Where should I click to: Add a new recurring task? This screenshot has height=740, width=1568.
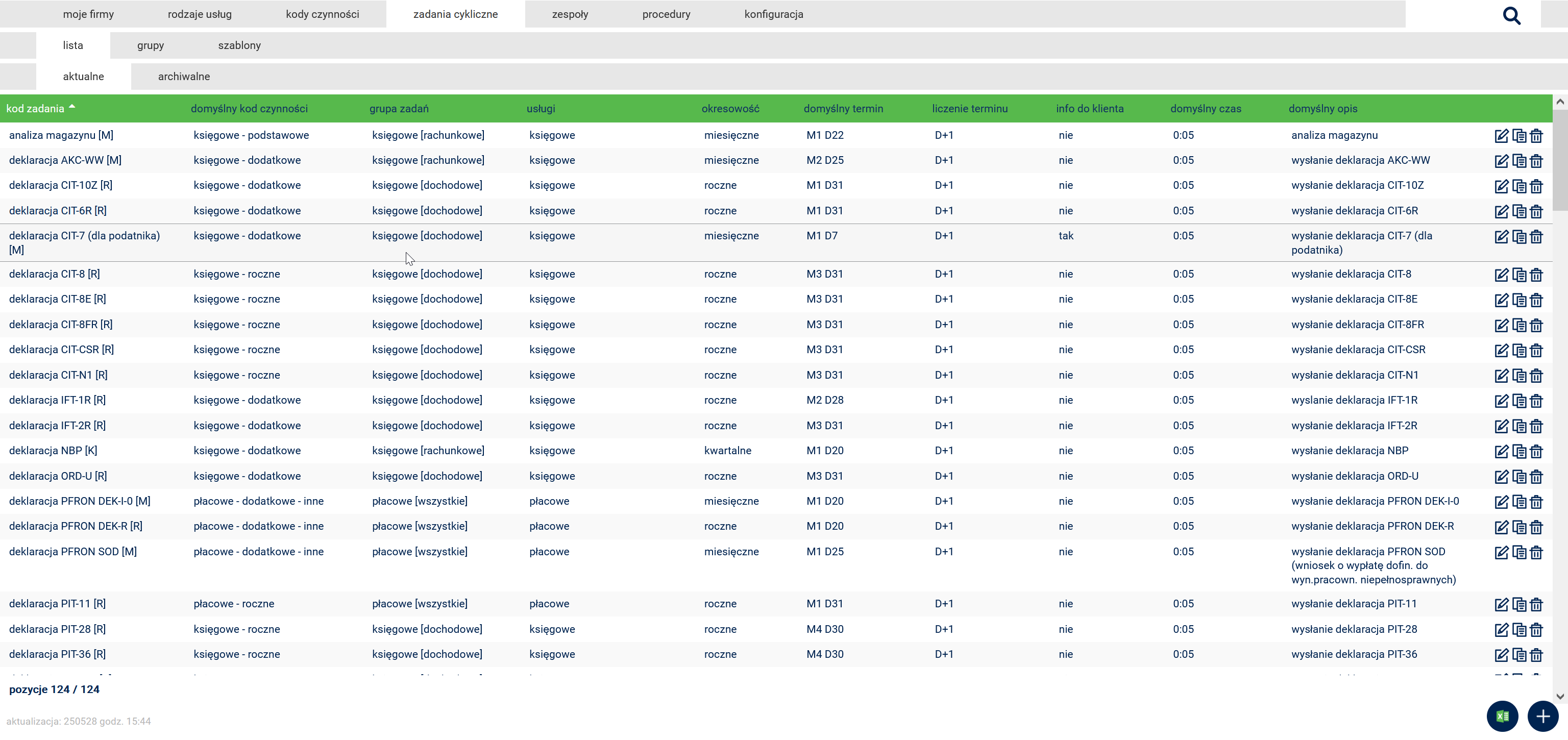coord(1543,716)
